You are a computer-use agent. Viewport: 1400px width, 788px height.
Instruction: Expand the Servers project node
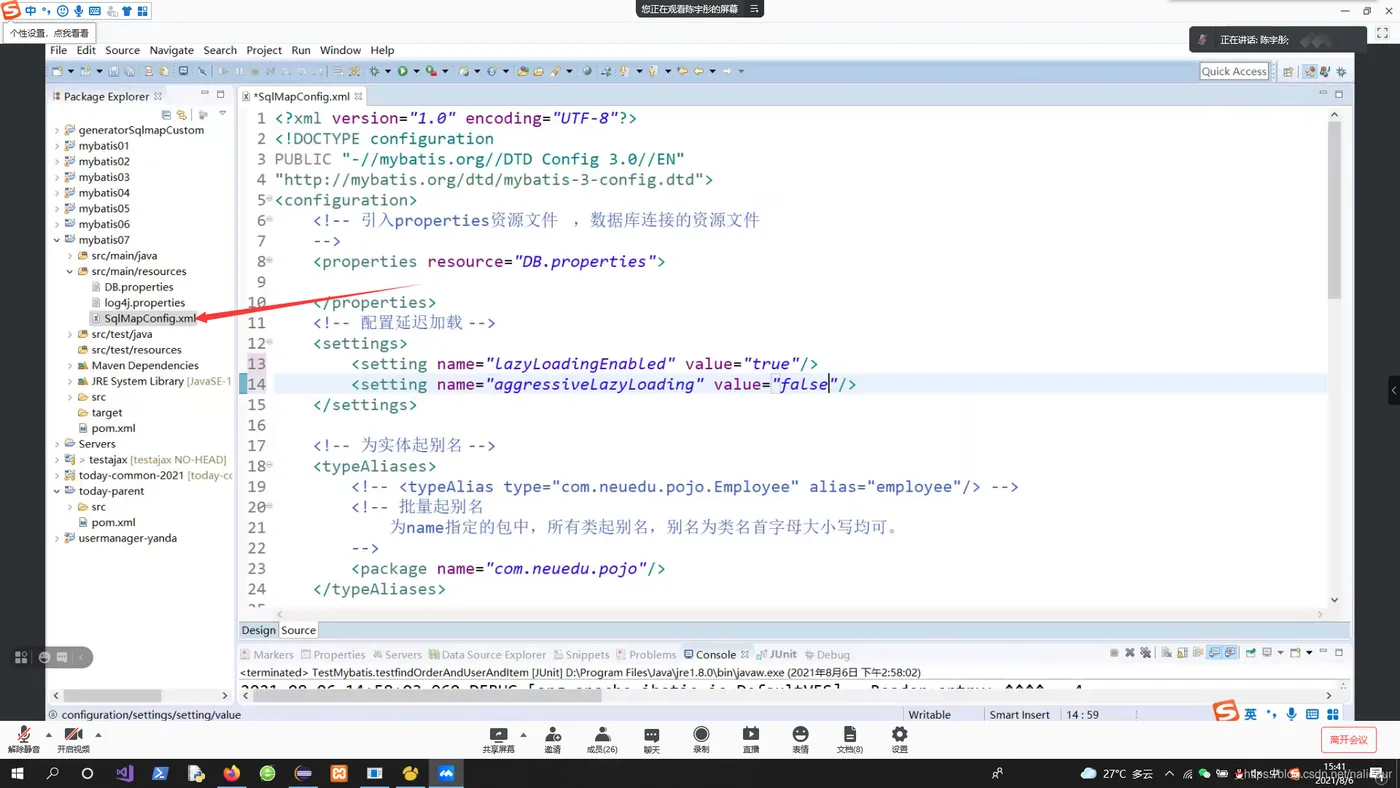coord(57,444)
